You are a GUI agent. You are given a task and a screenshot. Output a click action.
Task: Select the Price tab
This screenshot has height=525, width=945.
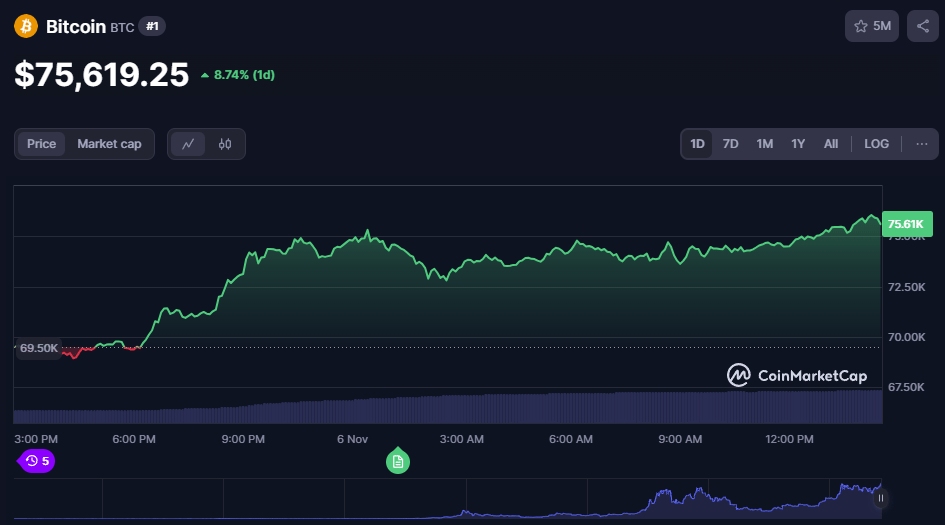(x=41, y=144)
